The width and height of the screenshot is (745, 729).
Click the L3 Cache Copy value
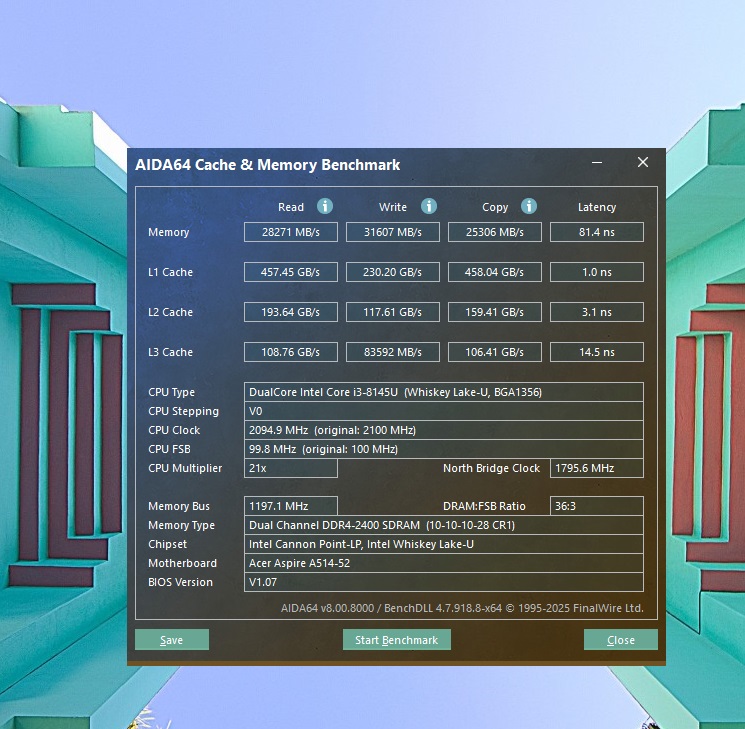click(x=495, y=352)
